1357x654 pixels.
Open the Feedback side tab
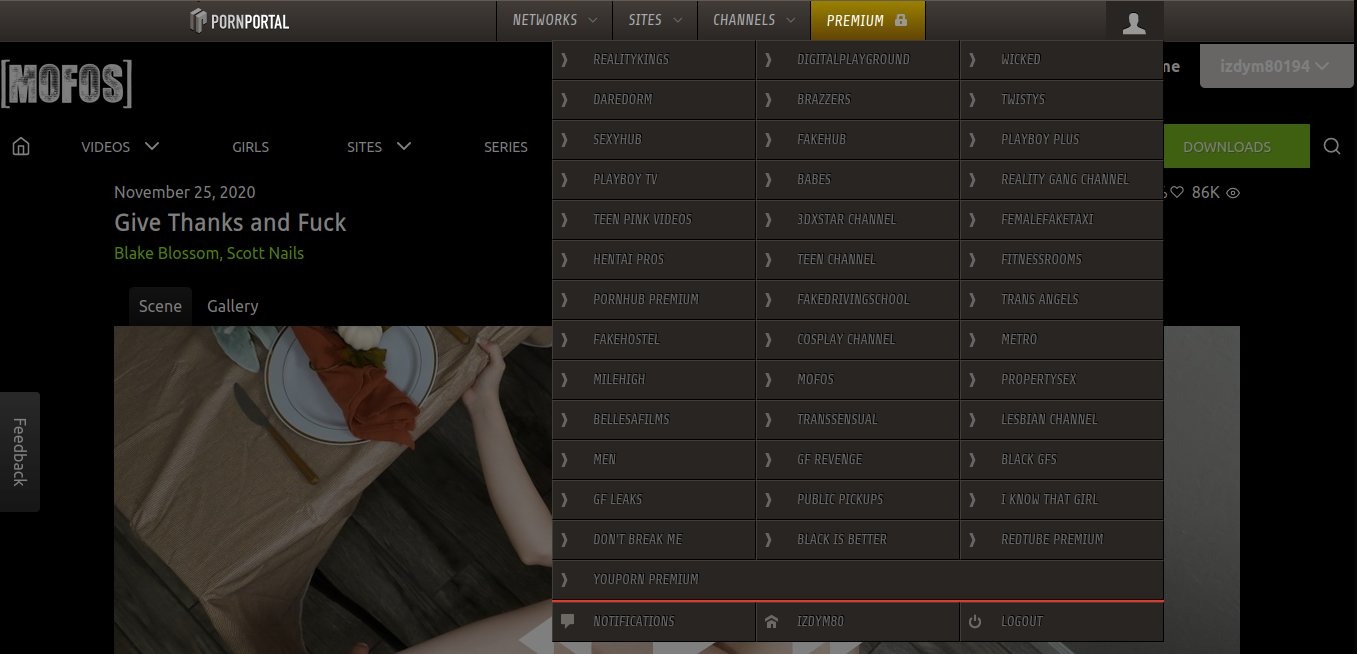[19, 452]
